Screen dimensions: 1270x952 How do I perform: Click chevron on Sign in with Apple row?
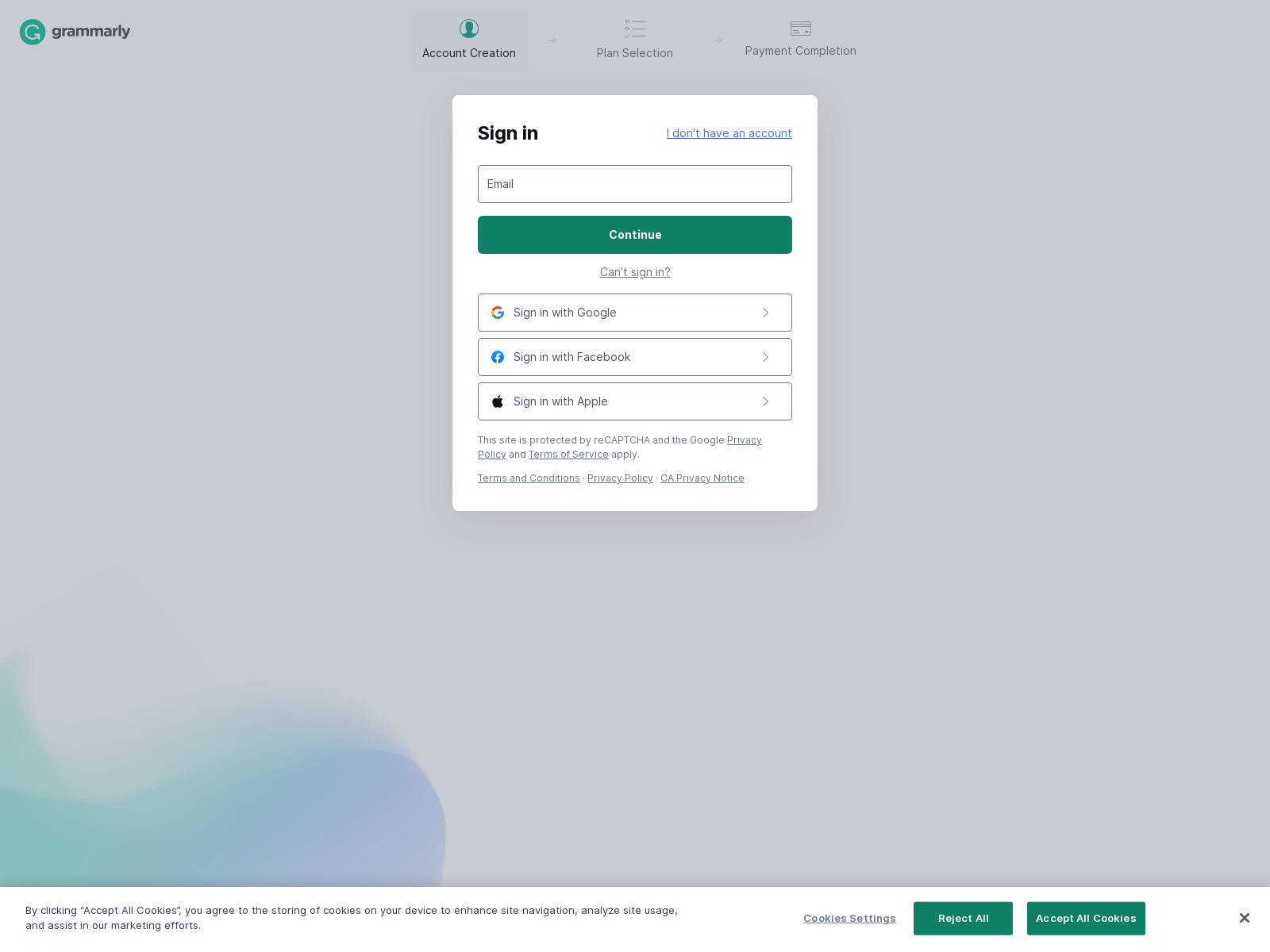click(765, 401)
